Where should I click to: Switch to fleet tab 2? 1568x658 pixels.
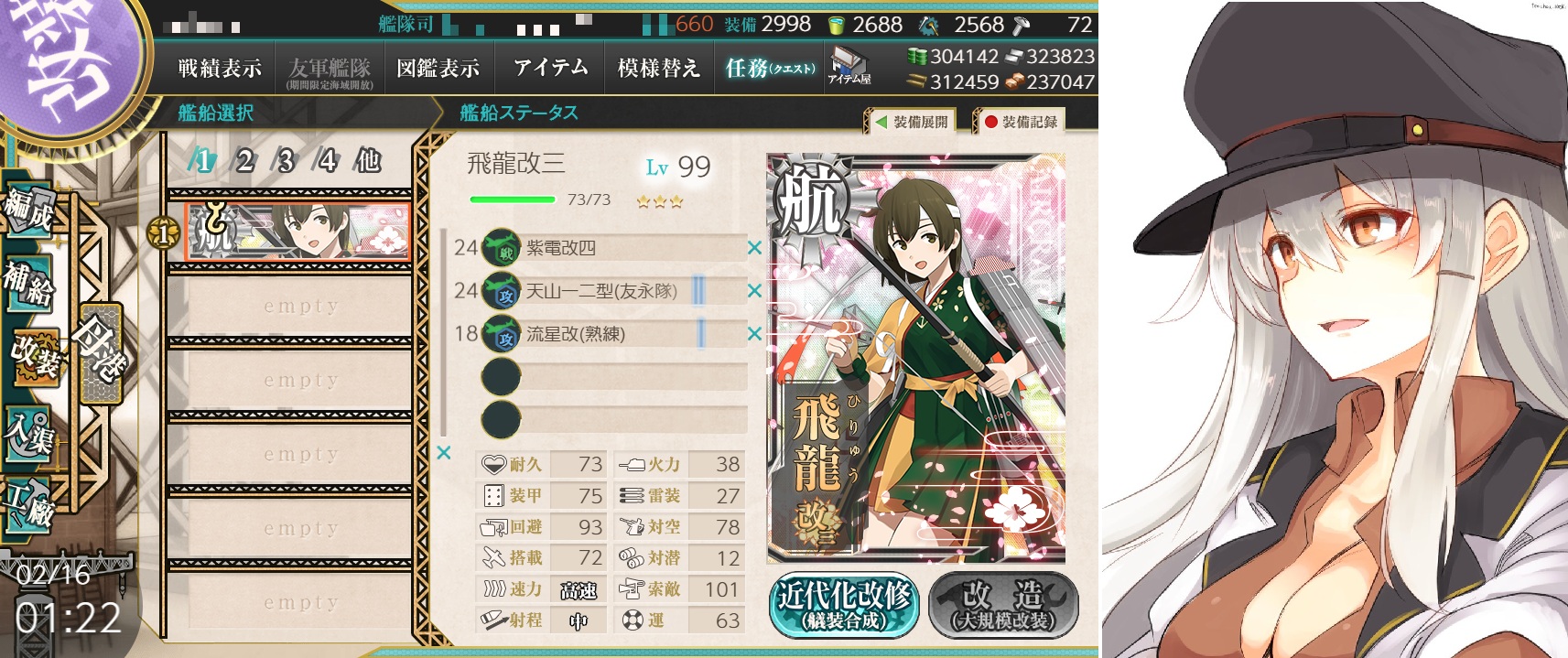click(243, 161)
